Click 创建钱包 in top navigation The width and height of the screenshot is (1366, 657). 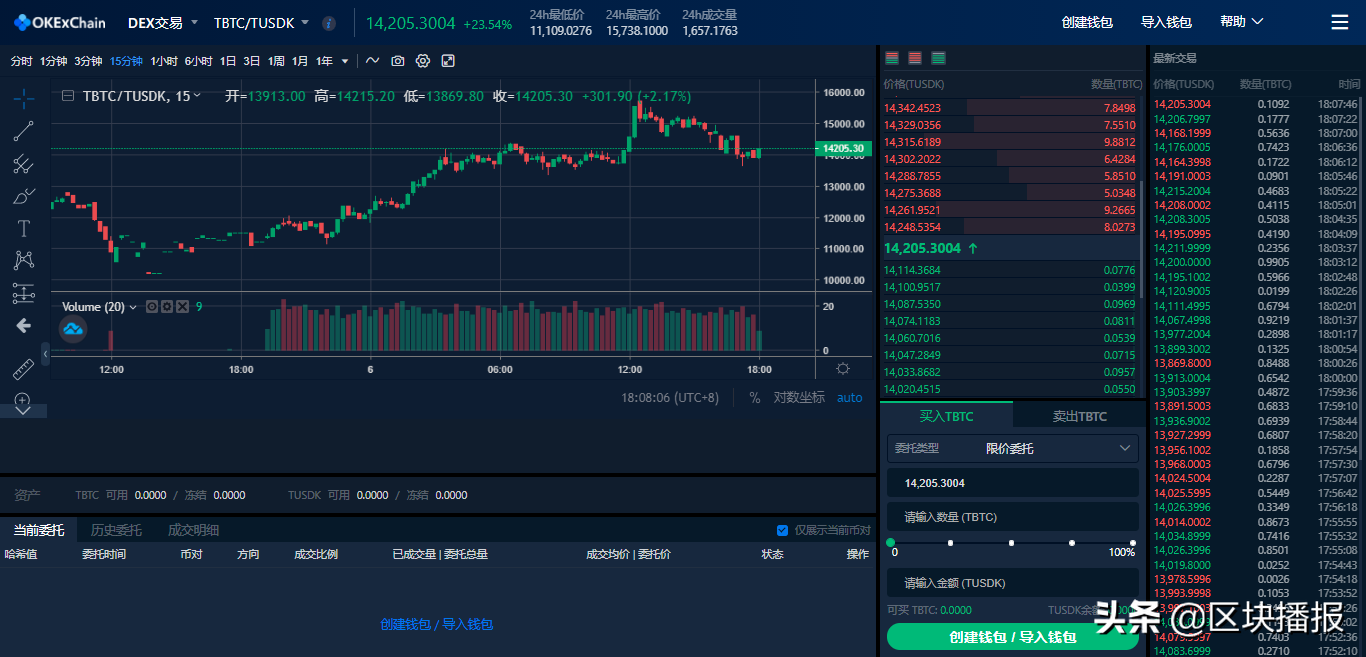coord(1087,22)
